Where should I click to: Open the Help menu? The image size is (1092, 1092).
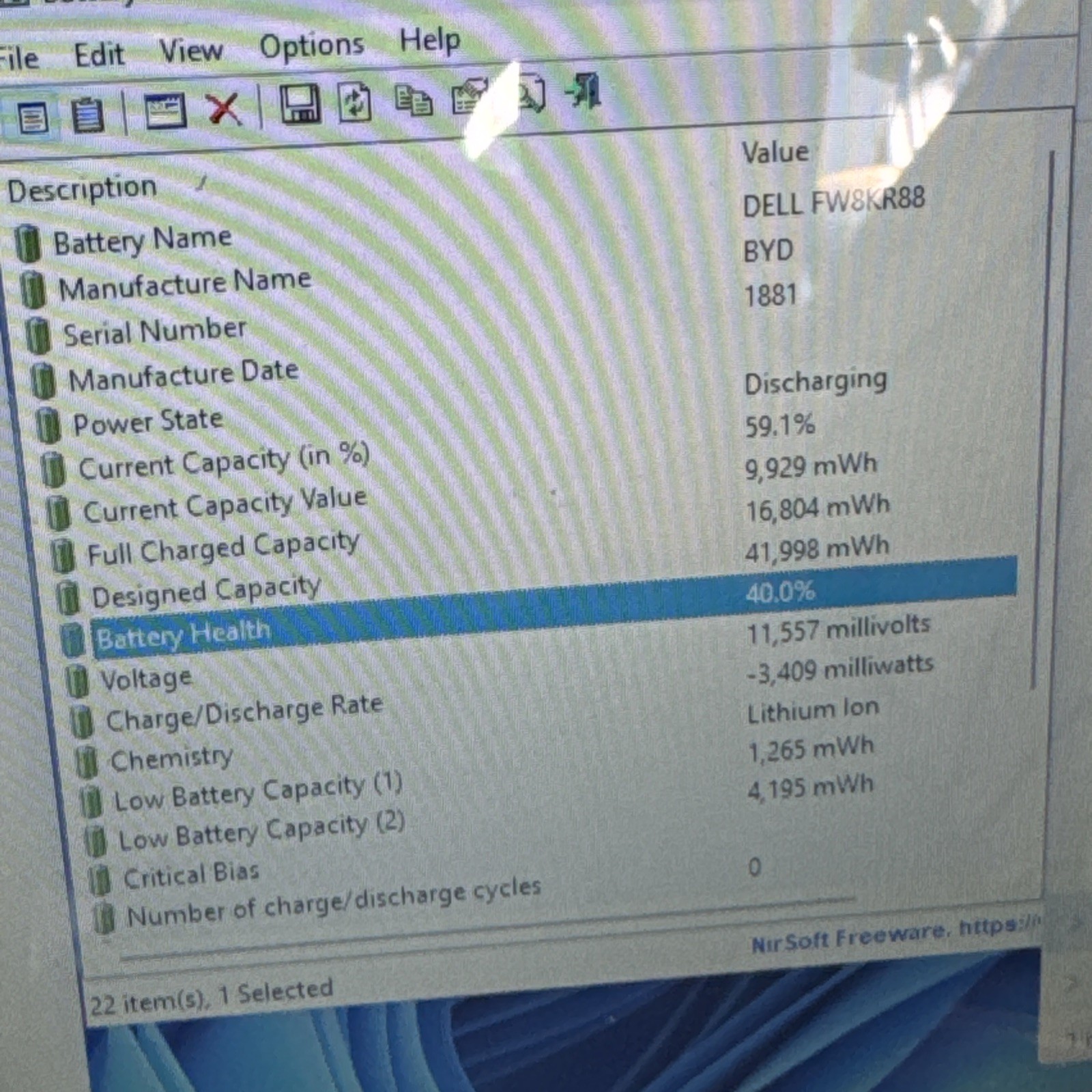430,40
